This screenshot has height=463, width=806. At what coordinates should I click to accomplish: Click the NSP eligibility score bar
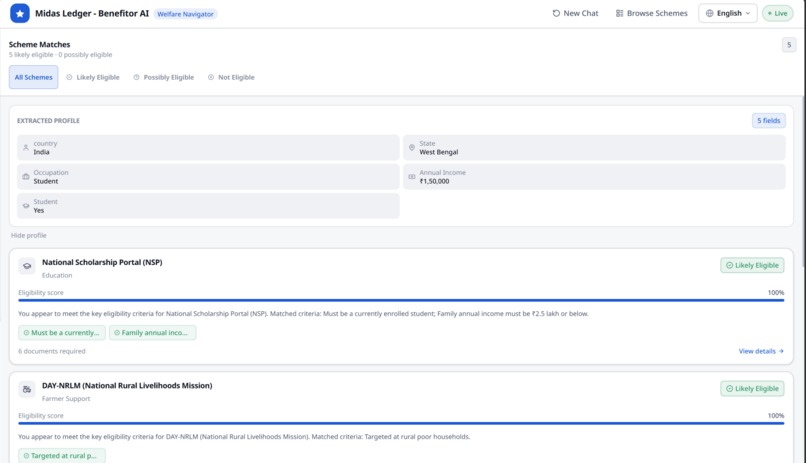[x=401, y=300]
